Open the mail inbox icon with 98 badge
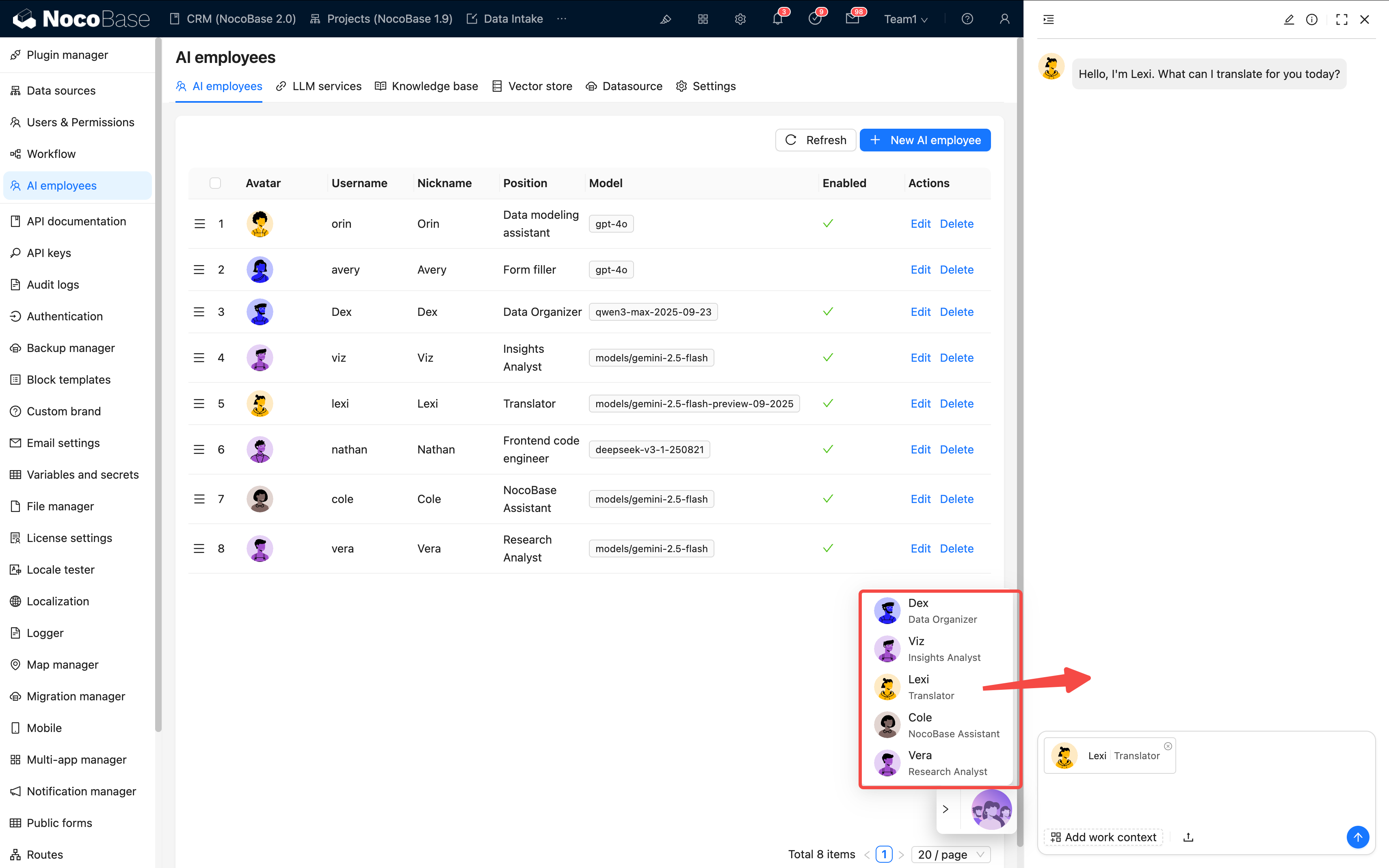The height and width of the screenshot is (868, 1389). (852, 19)
